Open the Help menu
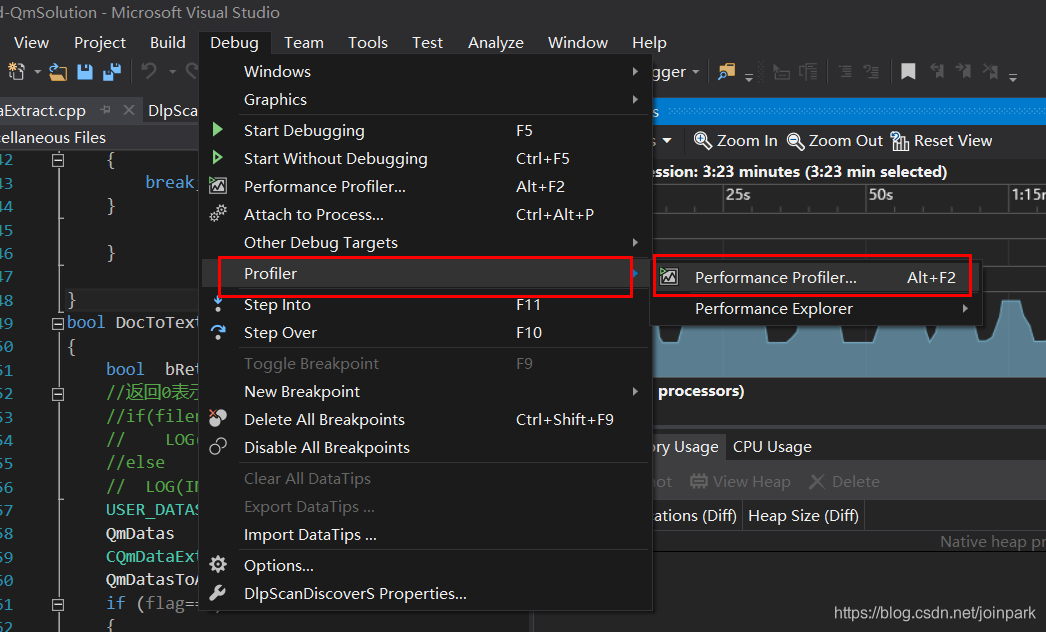The width and height of the screenshot is (1046, 632). point(649,43)
